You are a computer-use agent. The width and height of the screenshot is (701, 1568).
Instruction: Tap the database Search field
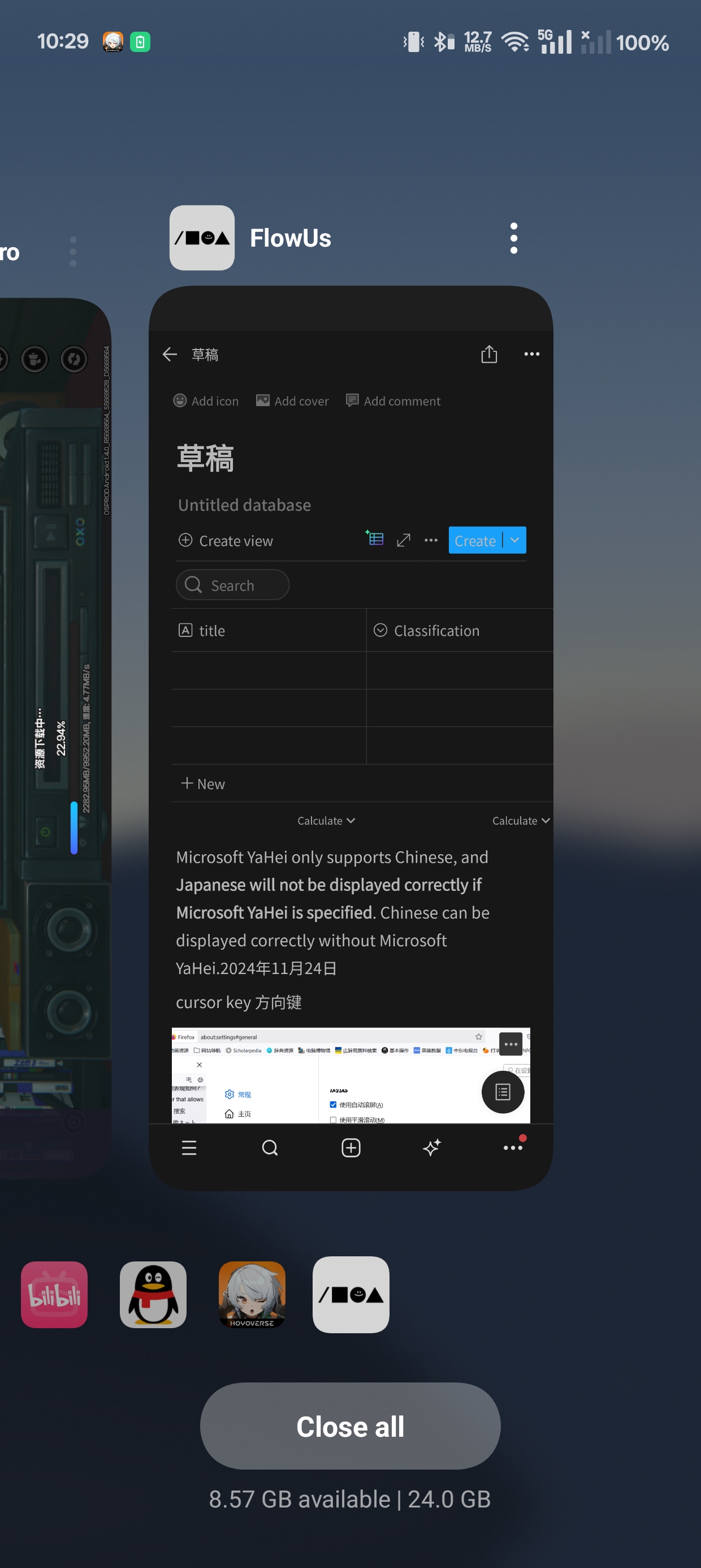232,585
